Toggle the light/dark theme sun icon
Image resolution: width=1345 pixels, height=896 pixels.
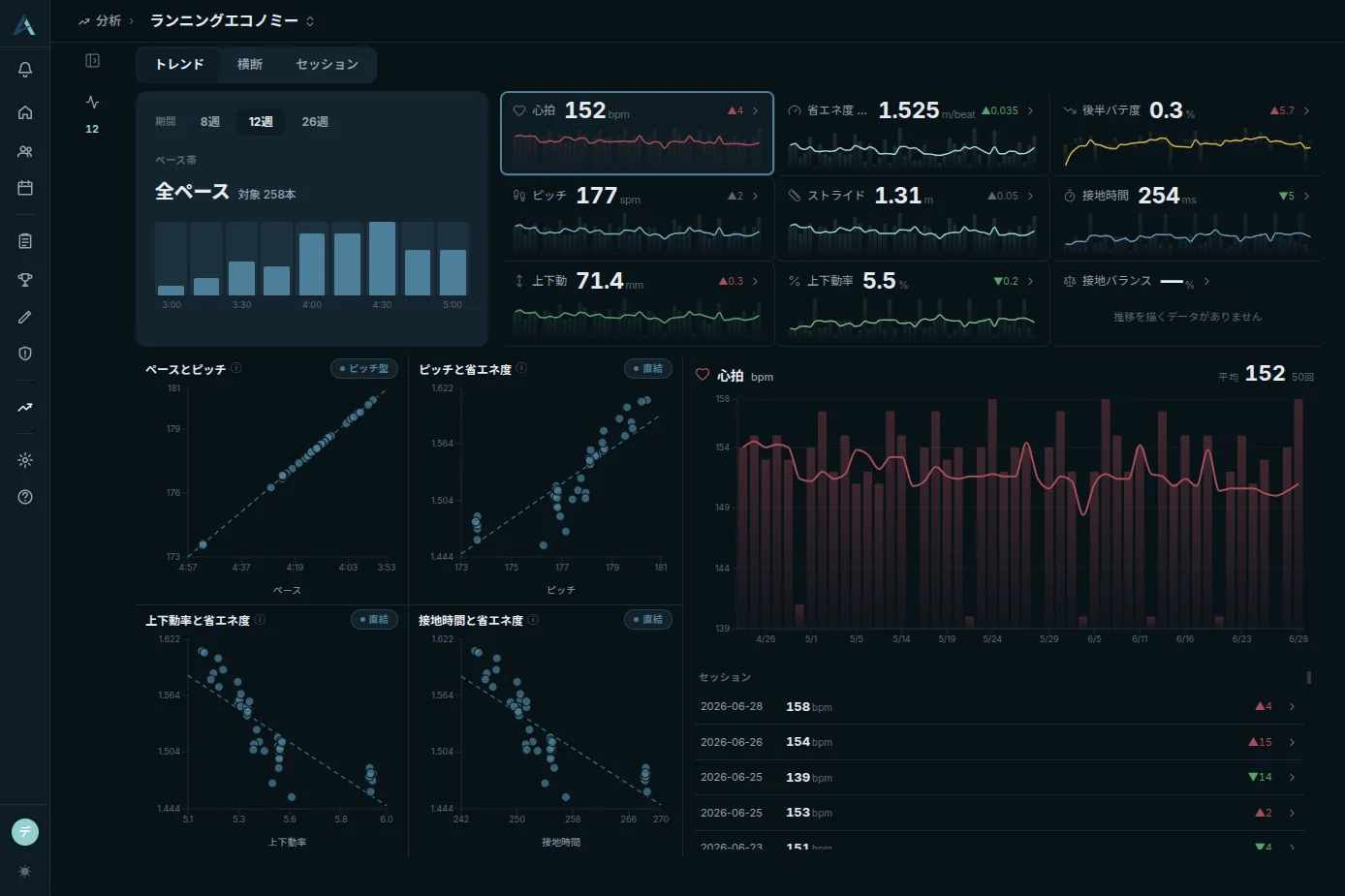click(25, 872)
